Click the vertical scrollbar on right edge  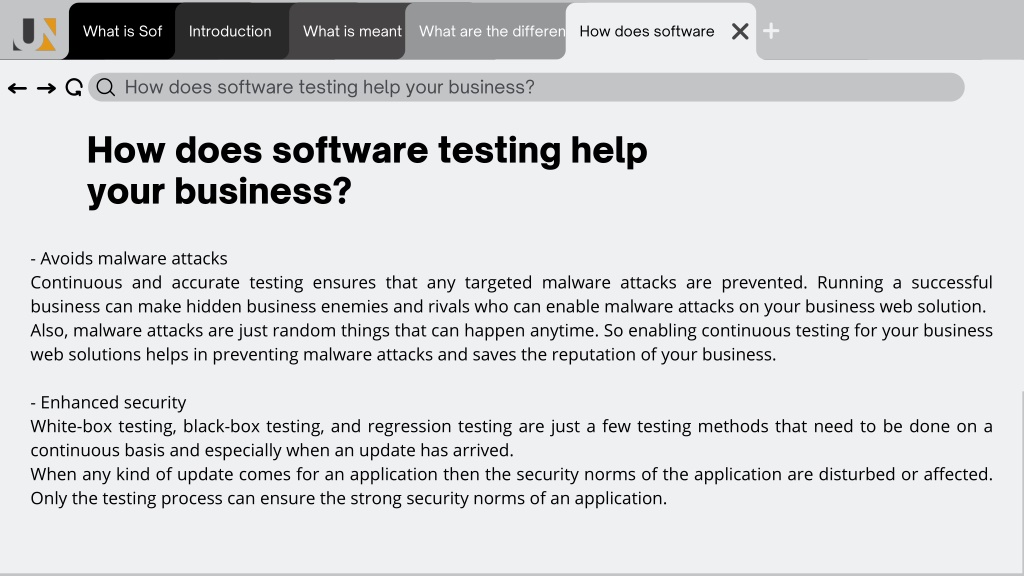1022,482
